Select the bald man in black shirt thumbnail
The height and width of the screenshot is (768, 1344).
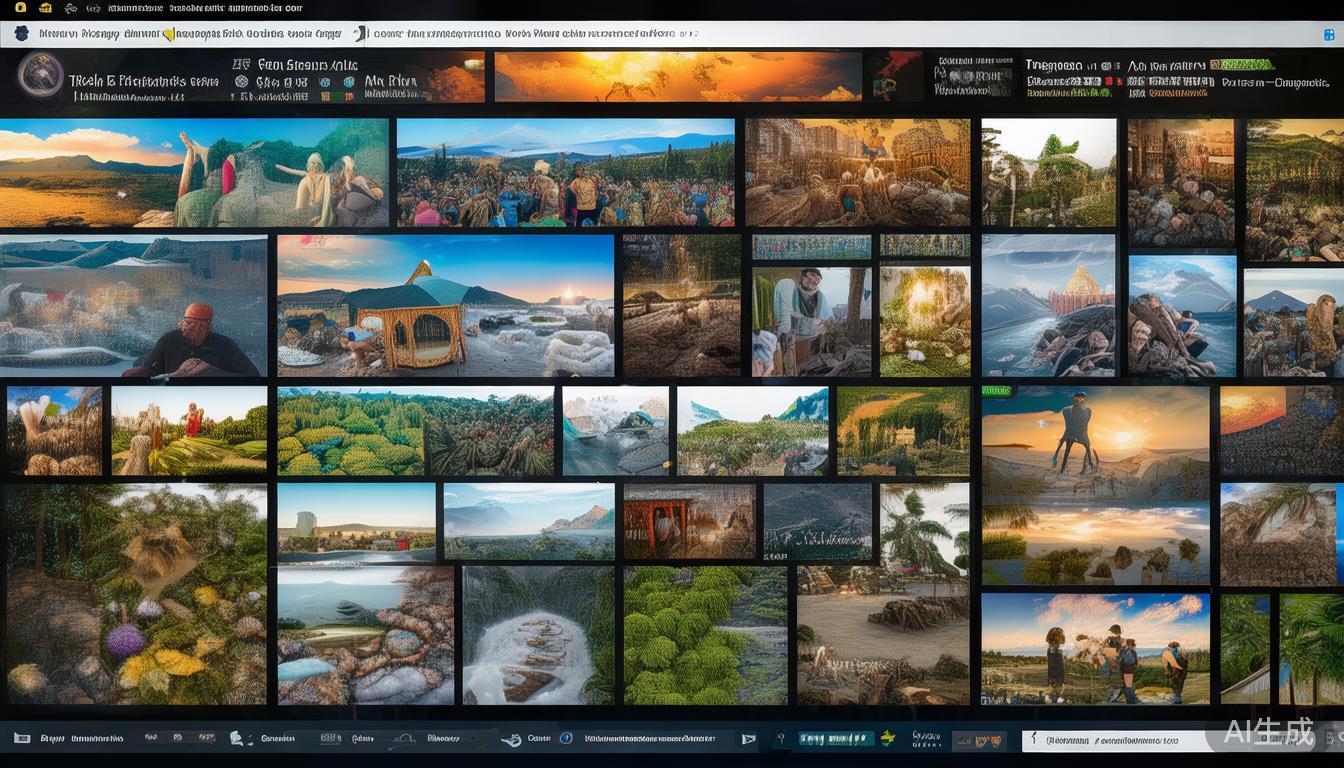pos(133,305)
